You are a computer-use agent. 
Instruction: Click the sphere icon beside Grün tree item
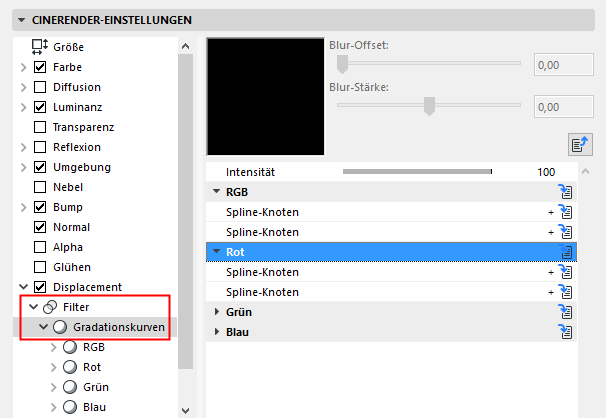pos(70,387)
